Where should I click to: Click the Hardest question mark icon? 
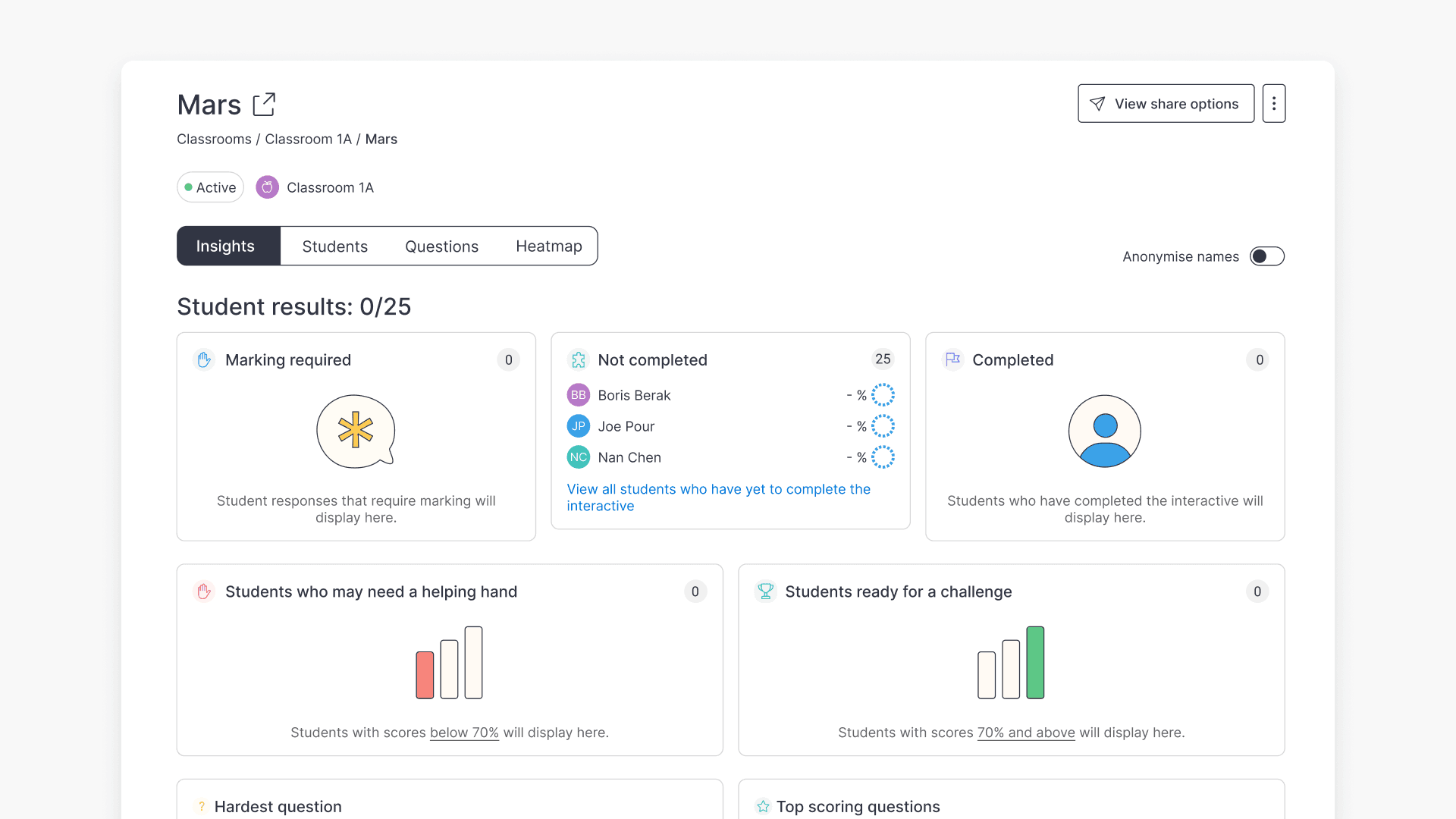point(202,806)
